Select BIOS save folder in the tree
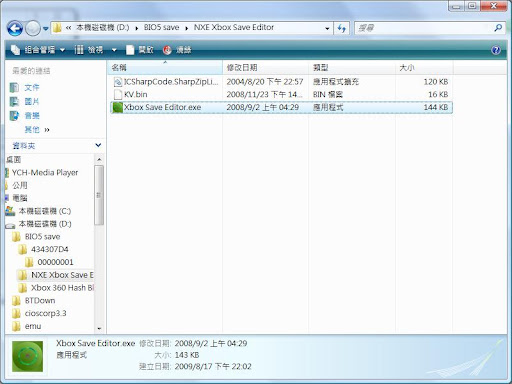The height and width of the screenshot is (384, 512). 42,237
